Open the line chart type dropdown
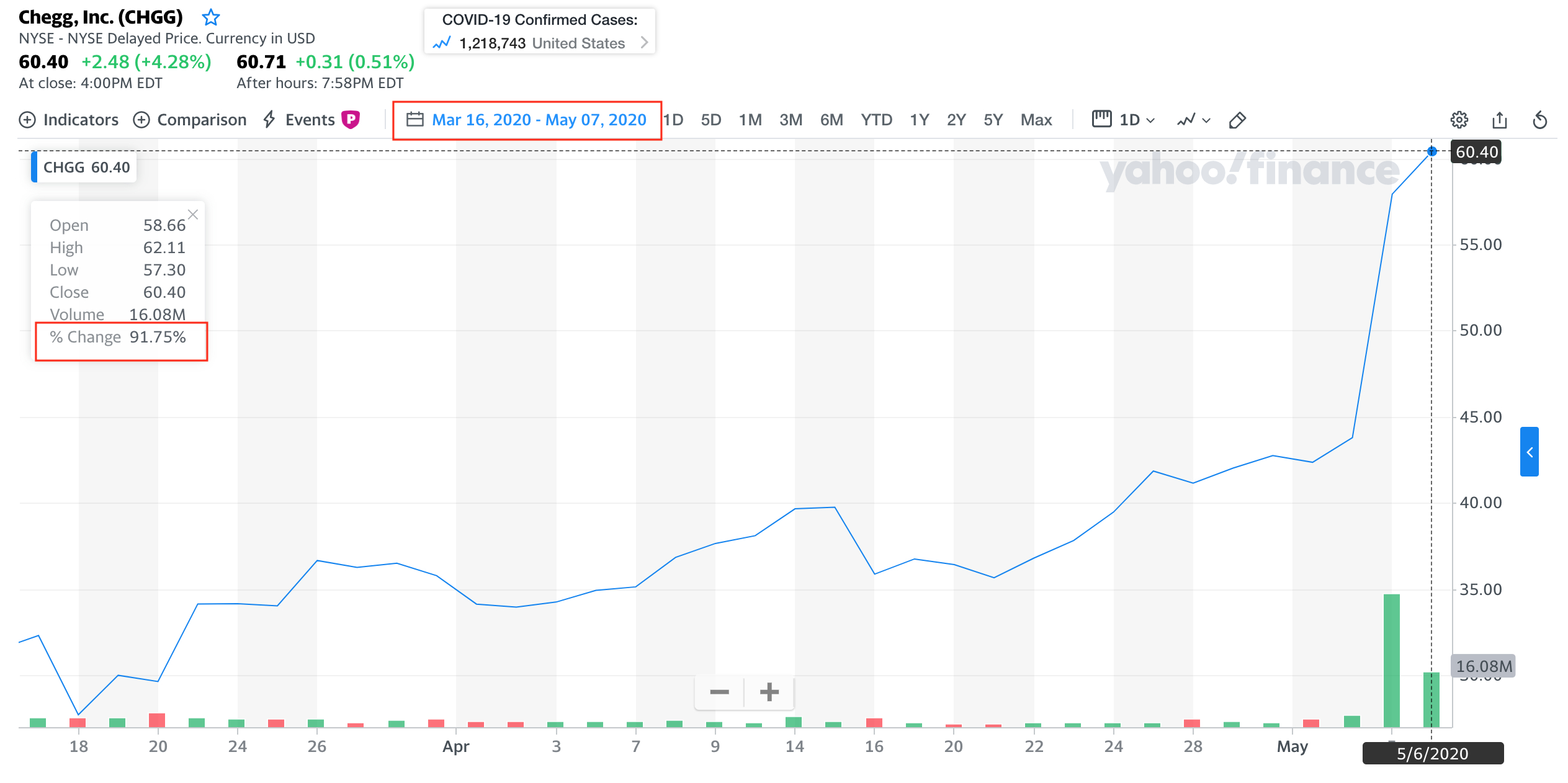1568x783 pixels. click(x=1193, y=120)
